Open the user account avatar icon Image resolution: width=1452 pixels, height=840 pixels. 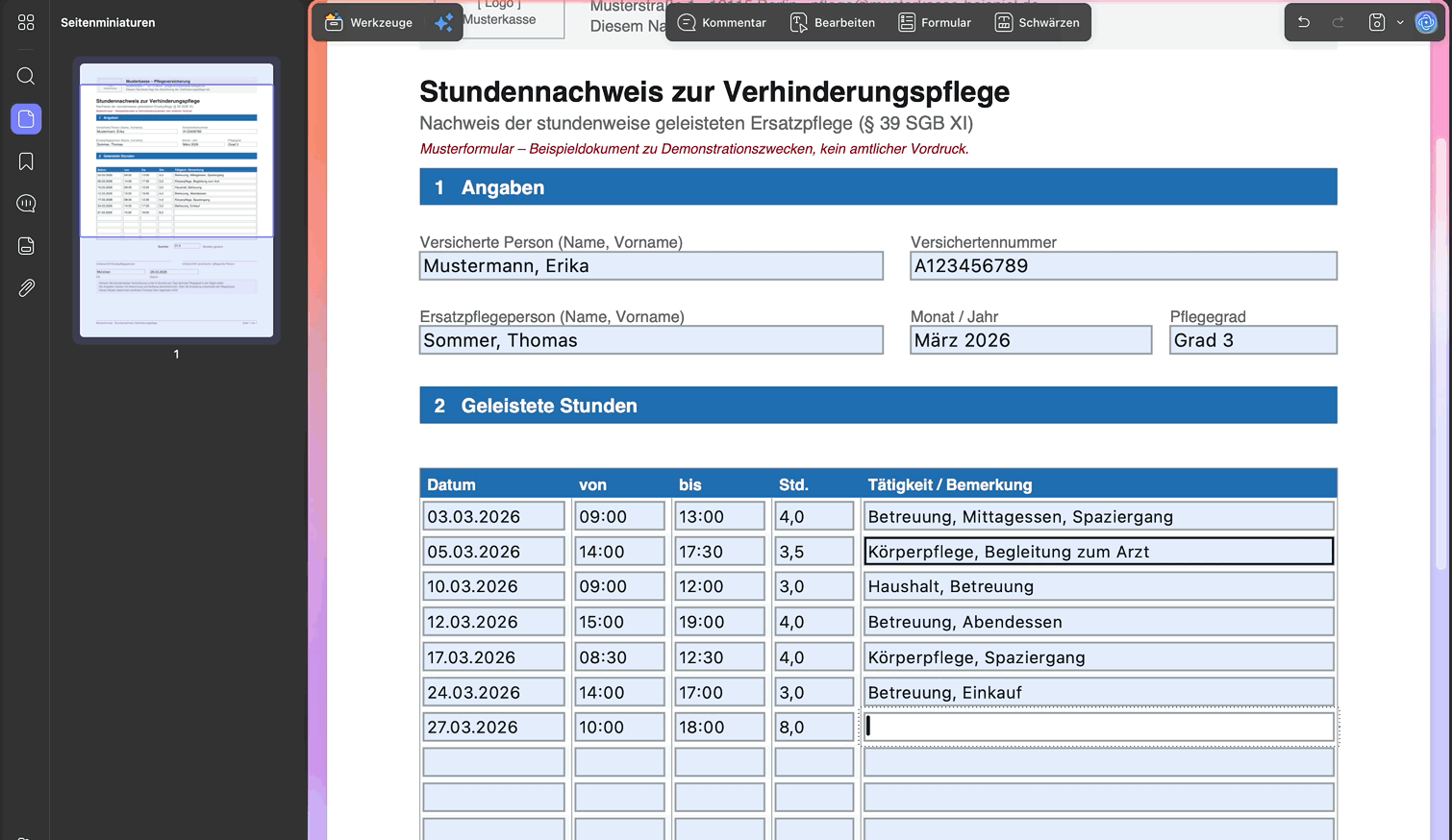(x=1426, y=22)
